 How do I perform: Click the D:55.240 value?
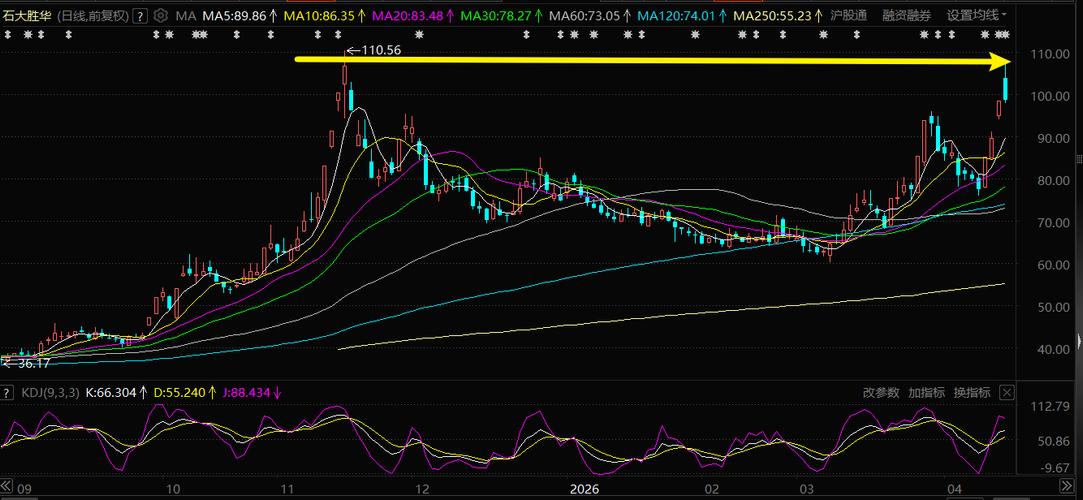[179, 393]
